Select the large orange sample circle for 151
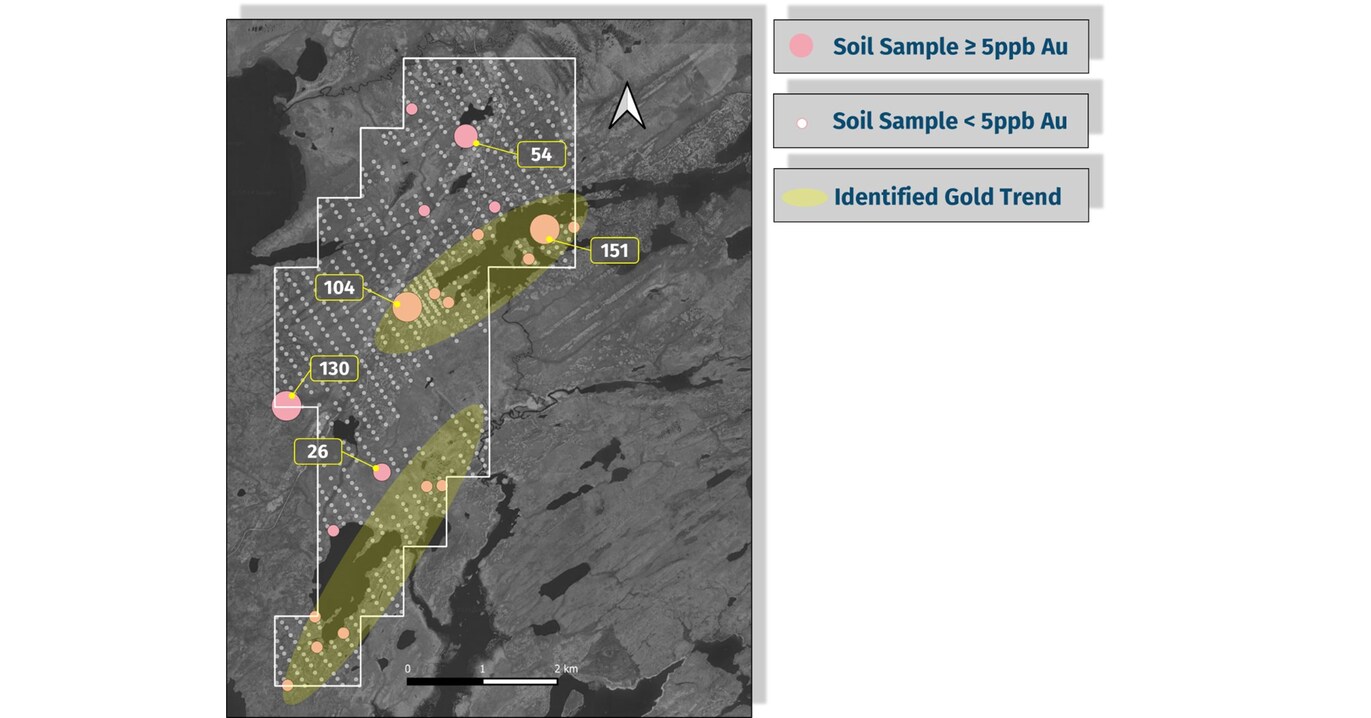 point(544,229)
